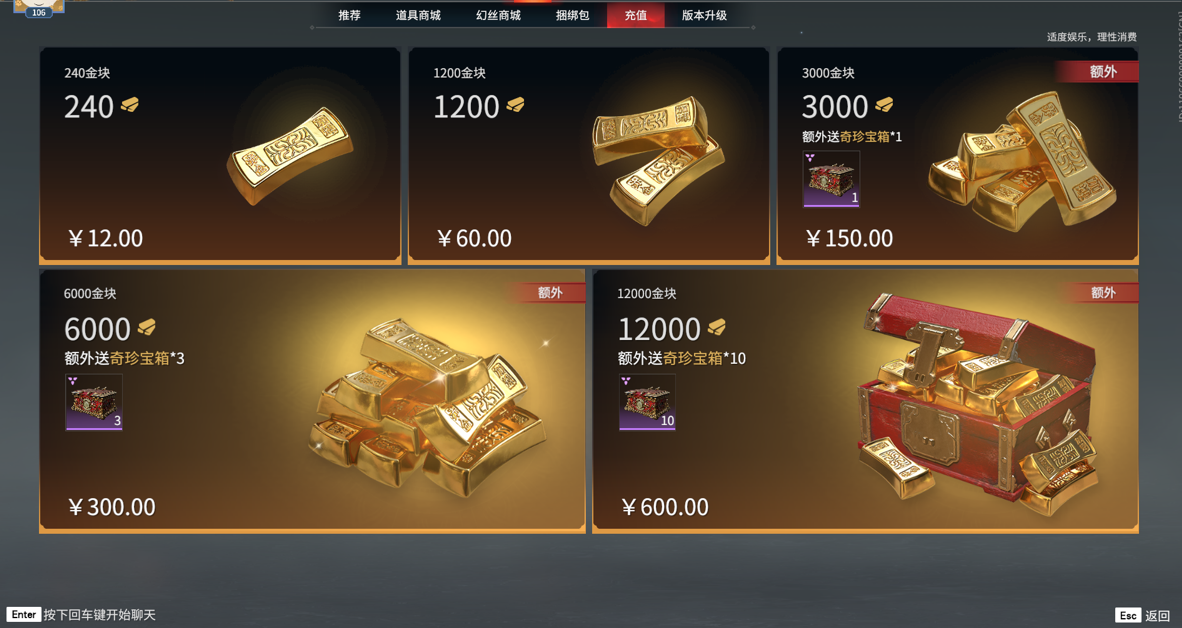
Task: Select the ¥150.00 price on 3000金块 card
Action: 850,238
